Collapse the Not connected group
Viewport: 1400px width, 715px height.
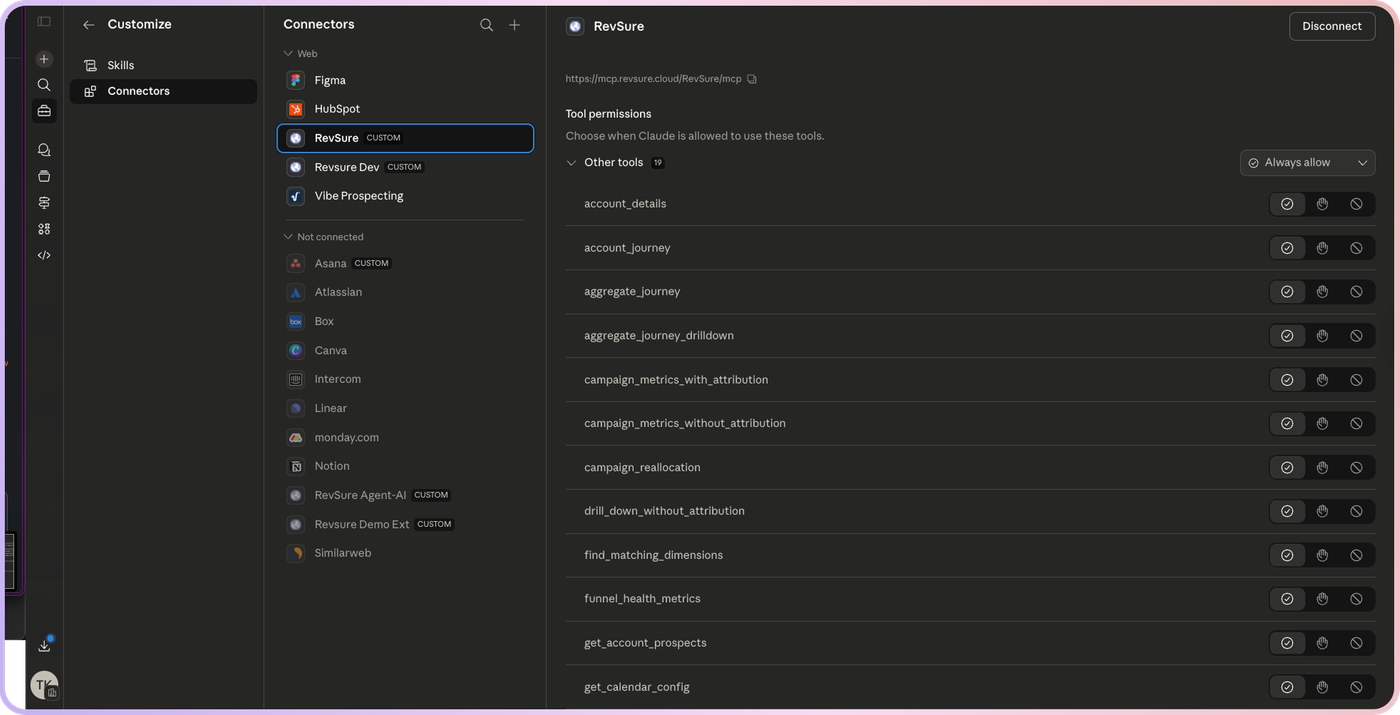coord(288,237)
